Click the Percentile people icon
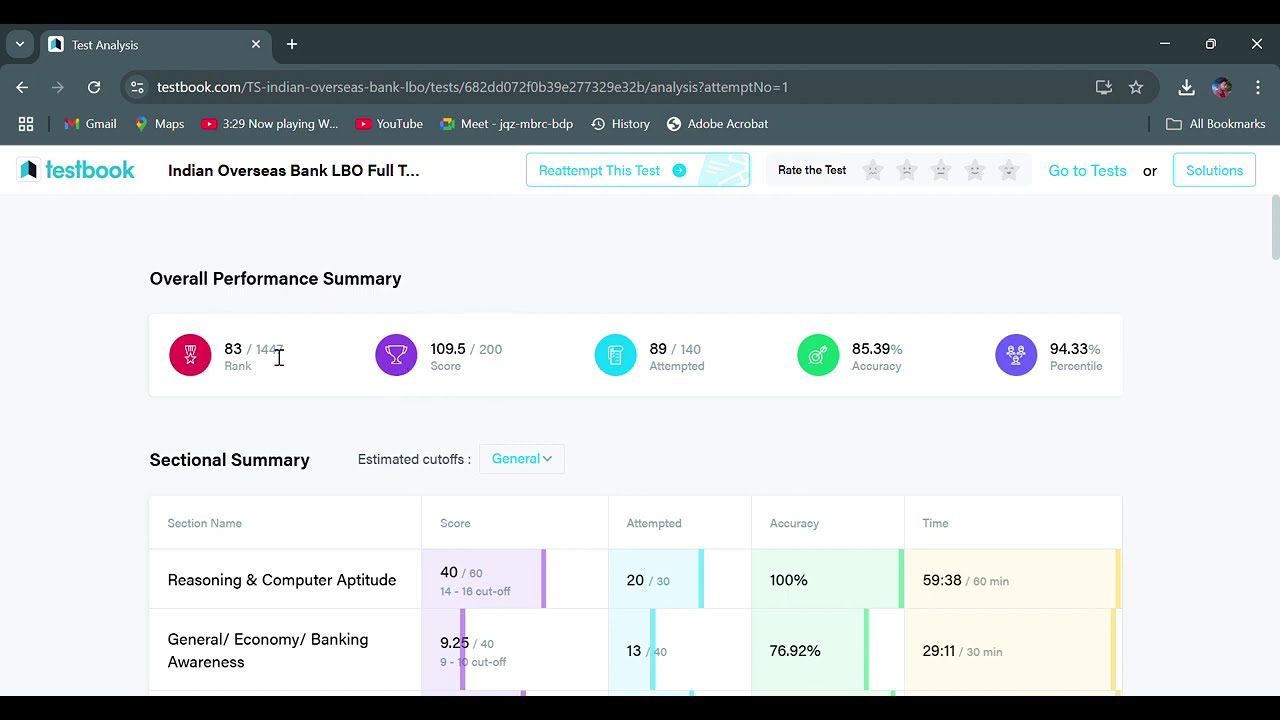 point(1016,355)
